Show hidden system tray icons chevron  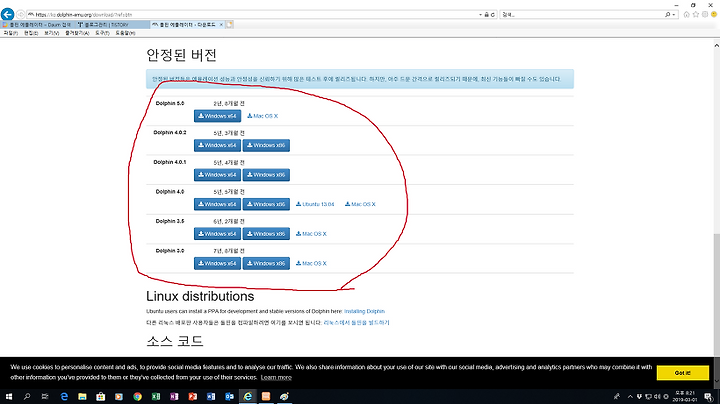630,397
